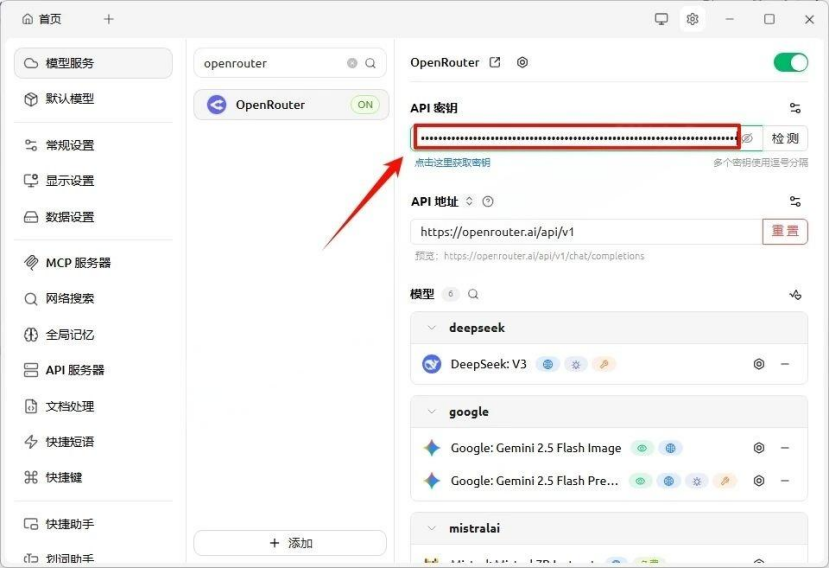
Task: Open Gemini 2.5 Flash Image settings icon
Action: (x=759, y=448)
